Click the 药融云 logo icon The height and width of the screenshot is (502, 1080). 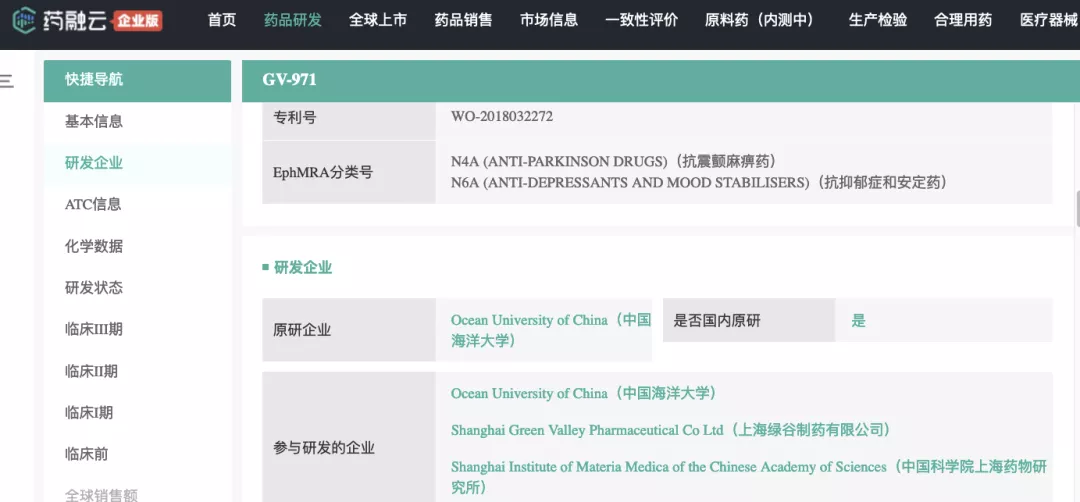click(24, 19)
